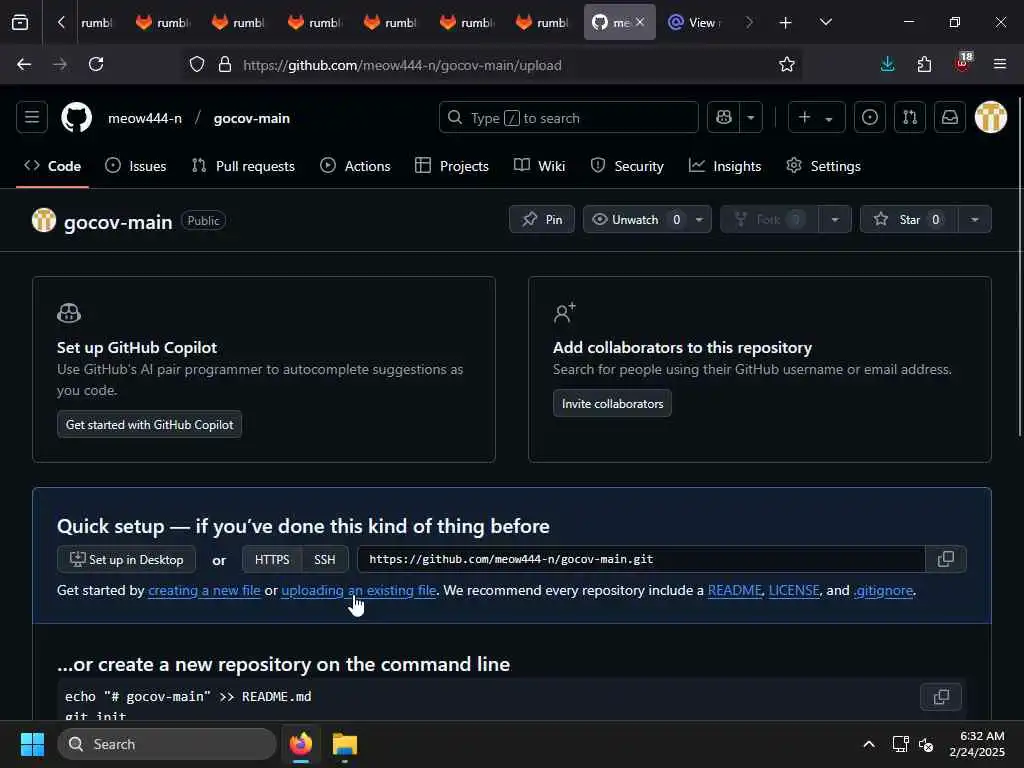Copy the repository clone URL

[946, 560]
